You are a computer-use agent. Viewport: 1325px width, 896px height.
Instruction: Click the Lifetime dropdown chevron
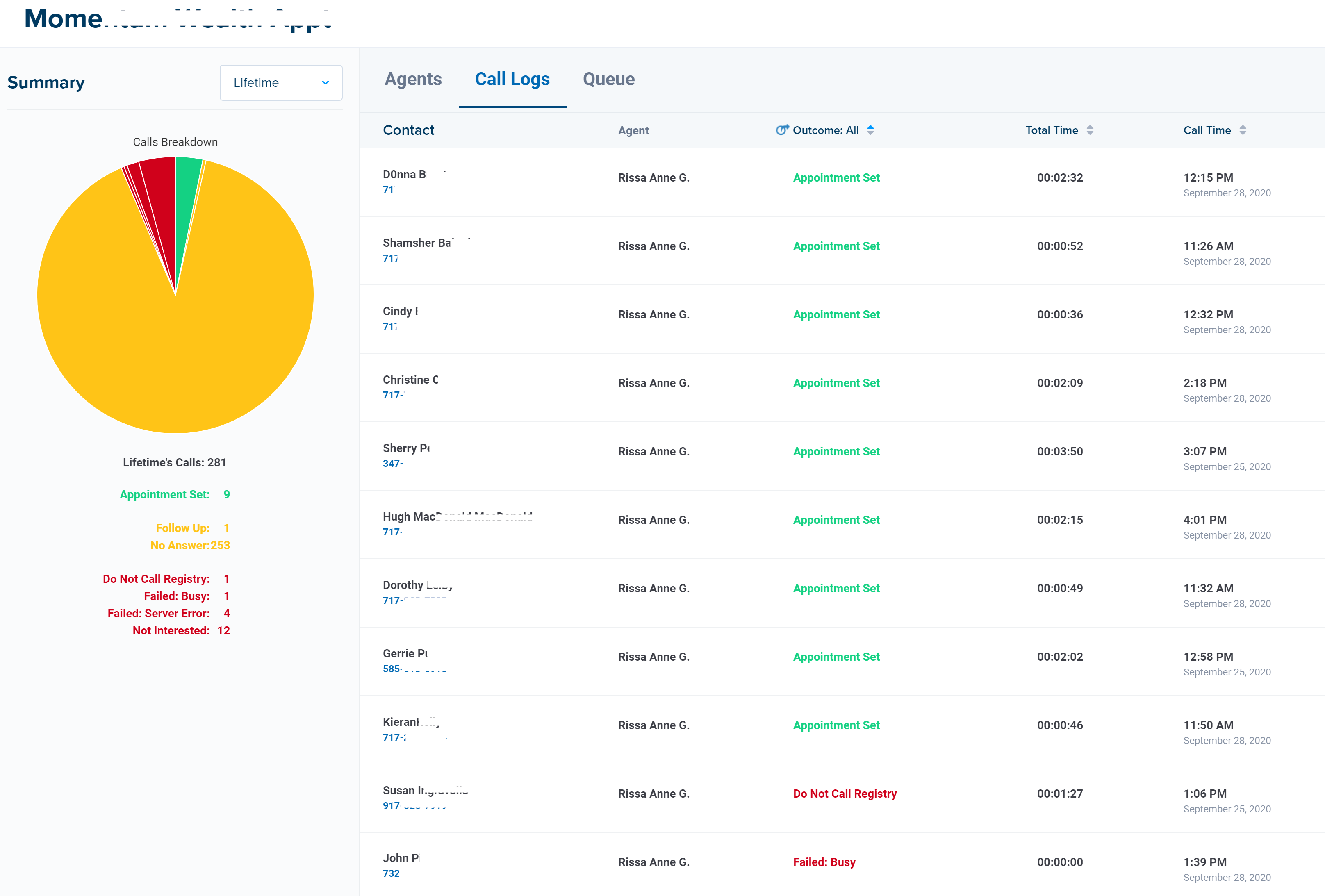click(325, 83)
